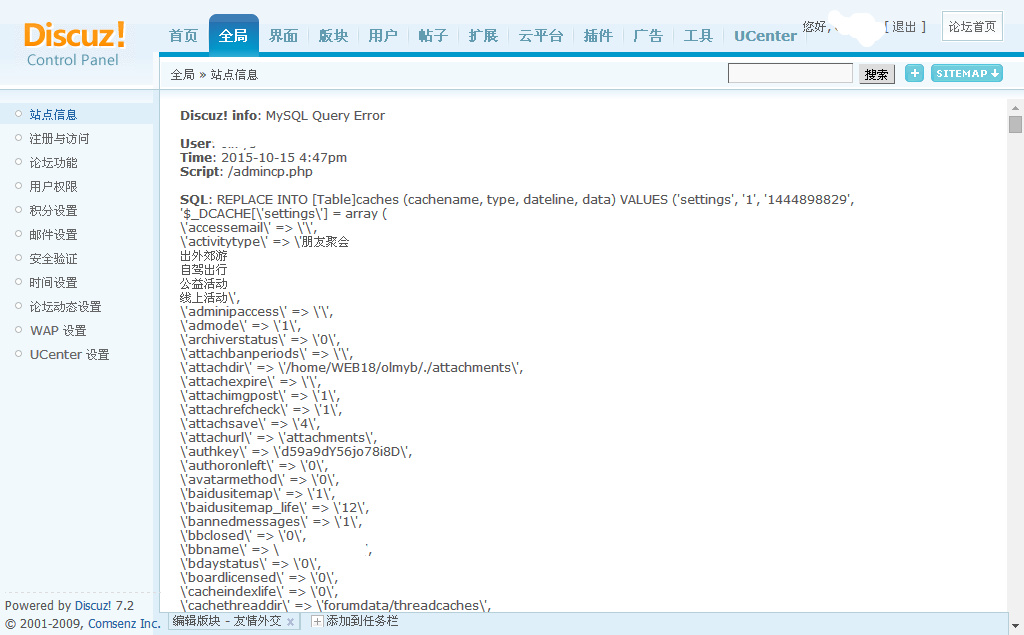This screenshot has height=635, width=1024.
Task: Open the SITEMAP dropdown
Action: [967, 73]
